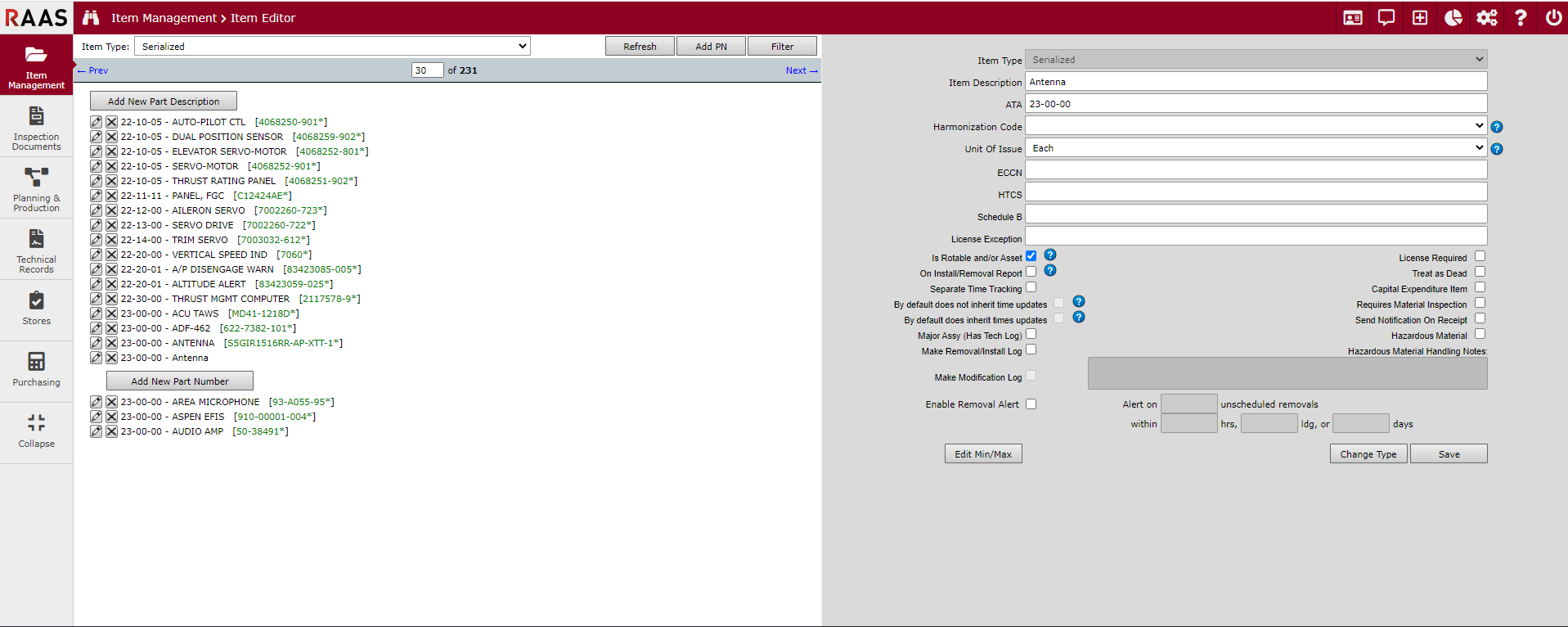Open the Unit Of Issue dropdown
Screen dimensions: 1568x627
click(x=1255, y=148)
